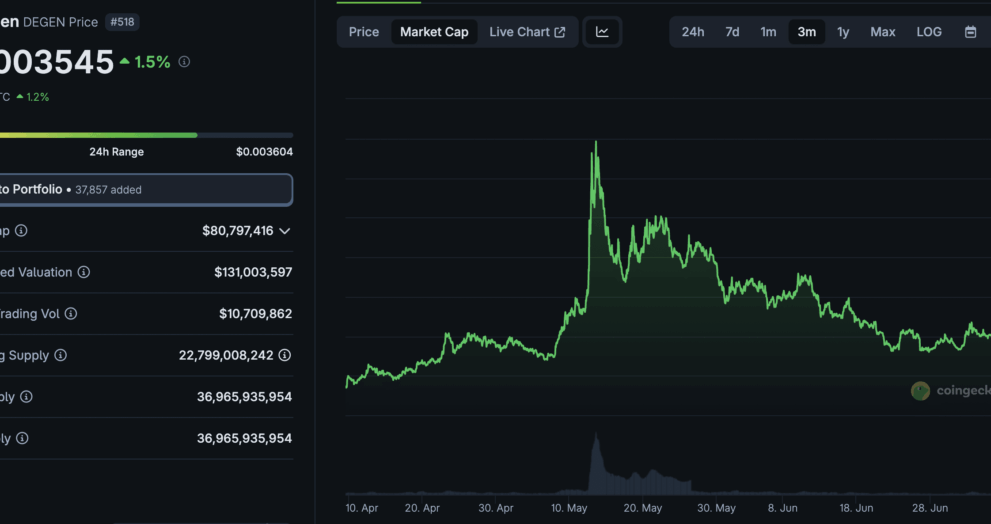Click the 1.2% BTC change indicator

(x=33, y=97)
